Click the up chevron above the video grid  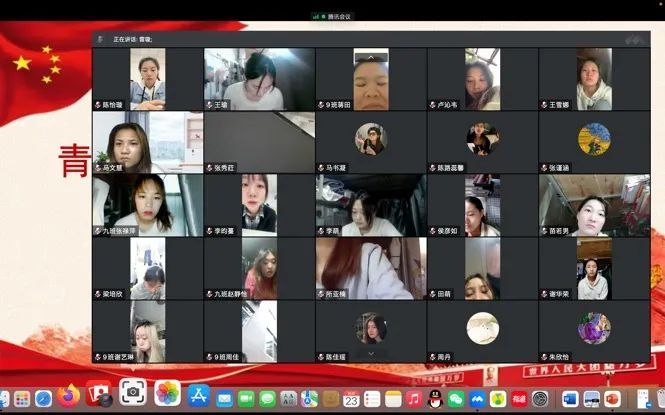371,57
